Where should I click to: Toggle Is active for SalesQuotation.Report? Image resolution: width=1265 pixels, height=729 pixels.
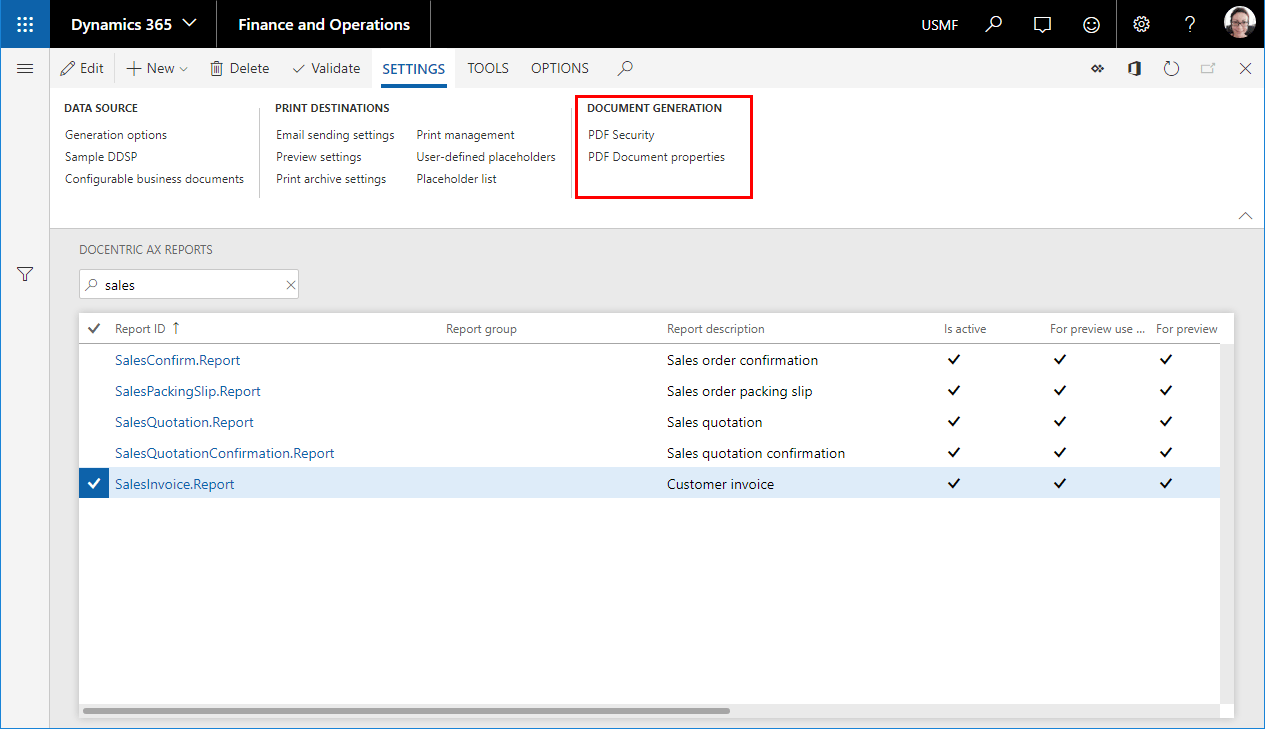(954, 422)
